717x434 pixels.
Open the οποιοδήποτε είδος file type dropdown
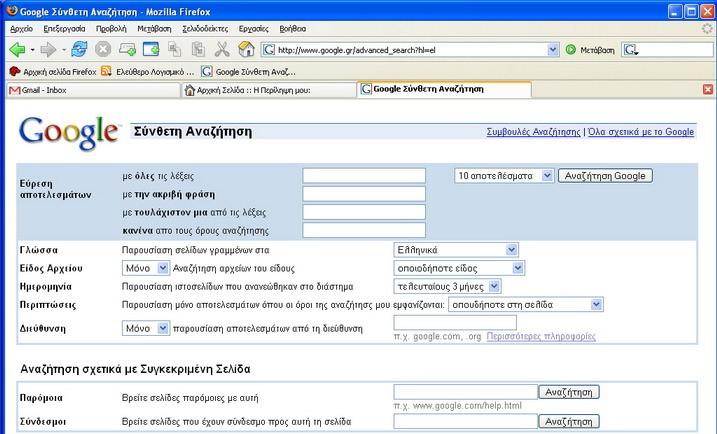click(x=459, y=268)
